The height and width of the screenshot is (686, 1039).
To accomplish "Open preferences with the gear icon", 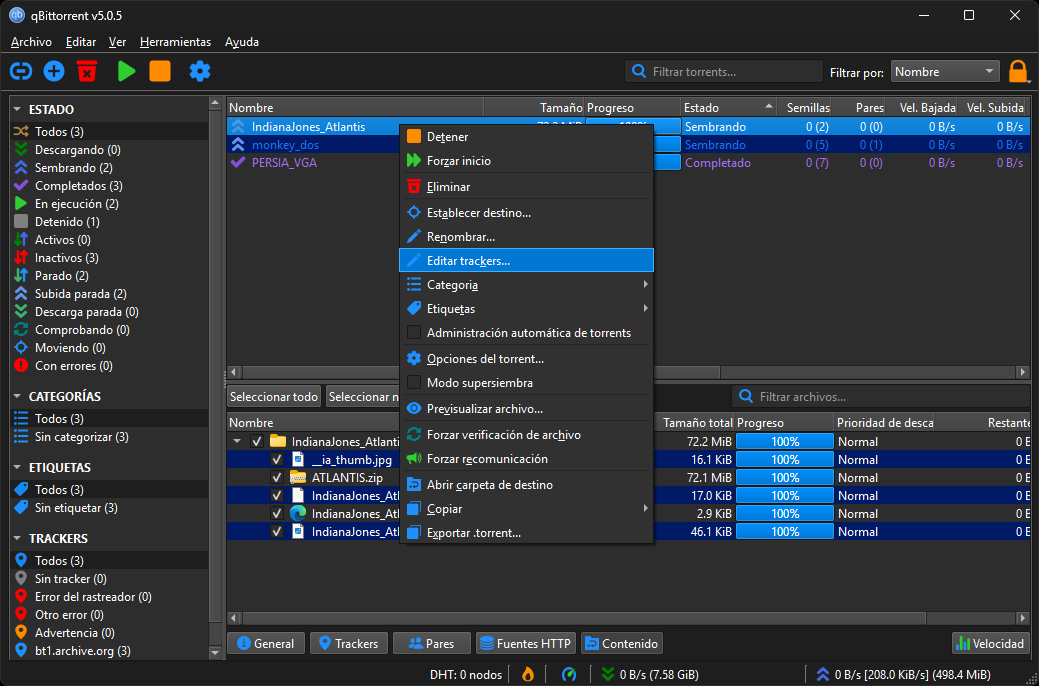I will [200, 71].
